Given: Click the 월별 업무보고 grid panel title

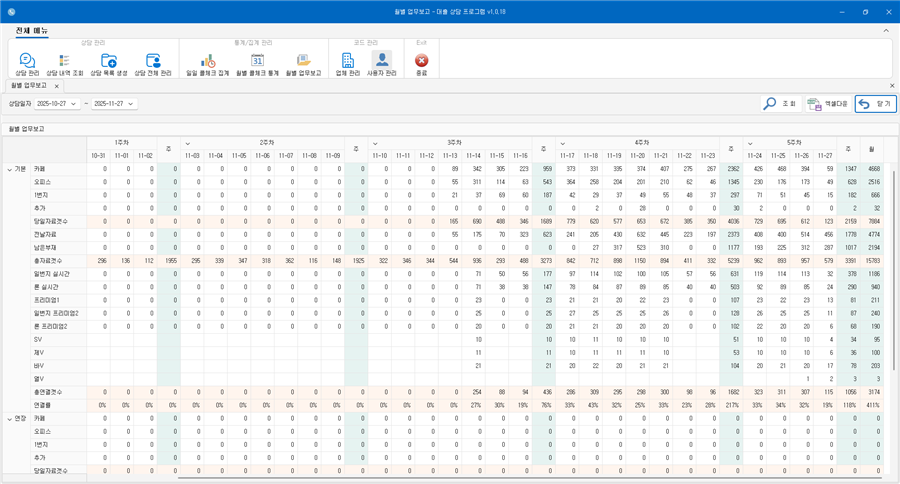Looking at the screenshot, I should point(26,129).
